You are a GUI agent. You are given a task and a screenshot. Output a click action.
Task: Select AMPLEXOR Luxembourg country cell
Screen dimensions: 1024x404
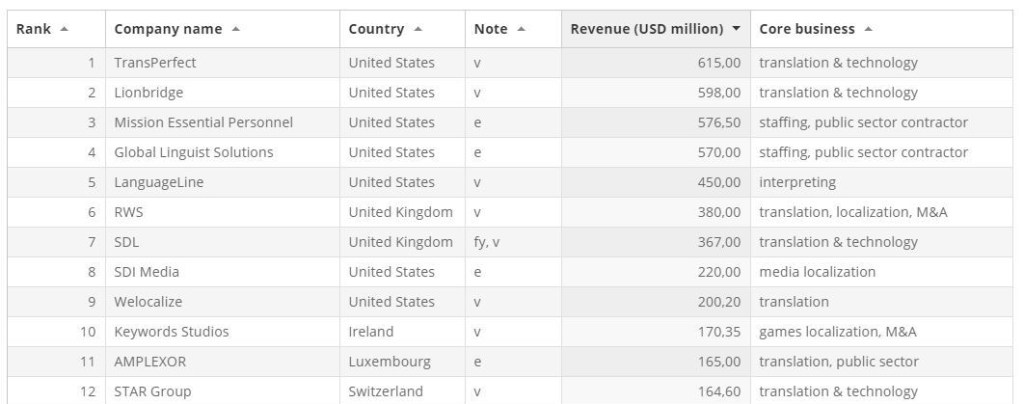coord(388,362)
